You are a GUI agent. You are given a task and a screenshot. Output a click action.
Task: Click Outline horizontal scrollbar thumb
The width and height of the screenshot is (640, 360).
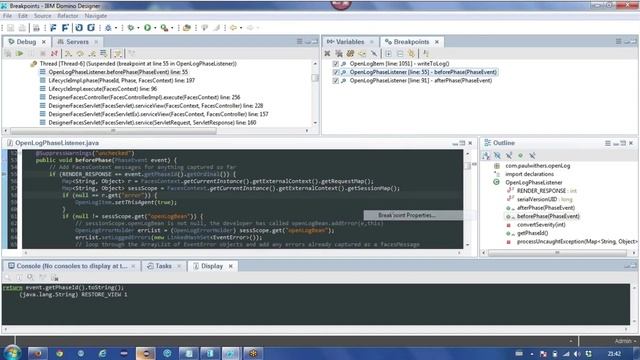(x=557, y=253)
